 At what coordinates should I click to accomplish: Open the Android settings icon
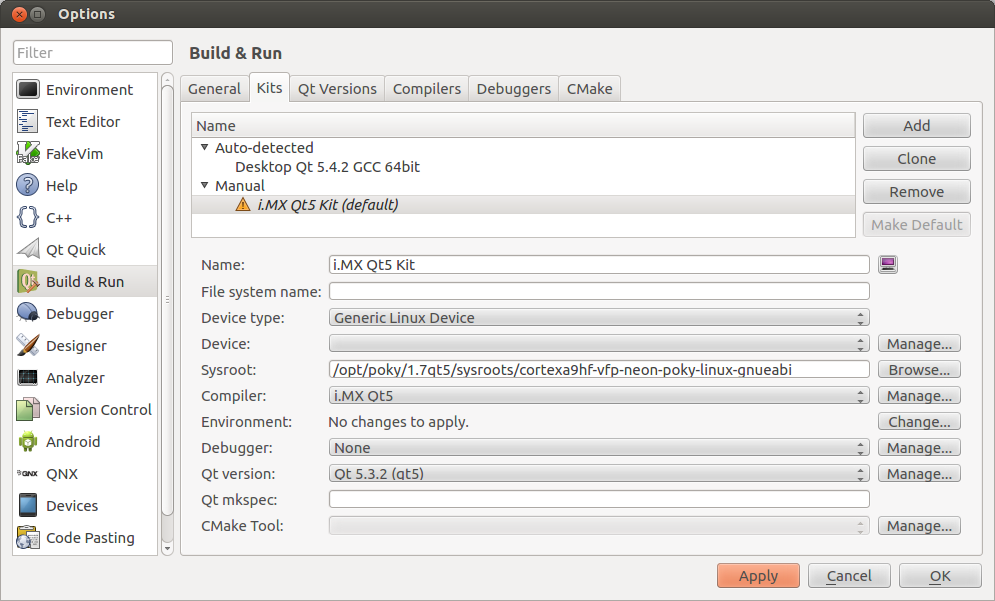(28, 442)
